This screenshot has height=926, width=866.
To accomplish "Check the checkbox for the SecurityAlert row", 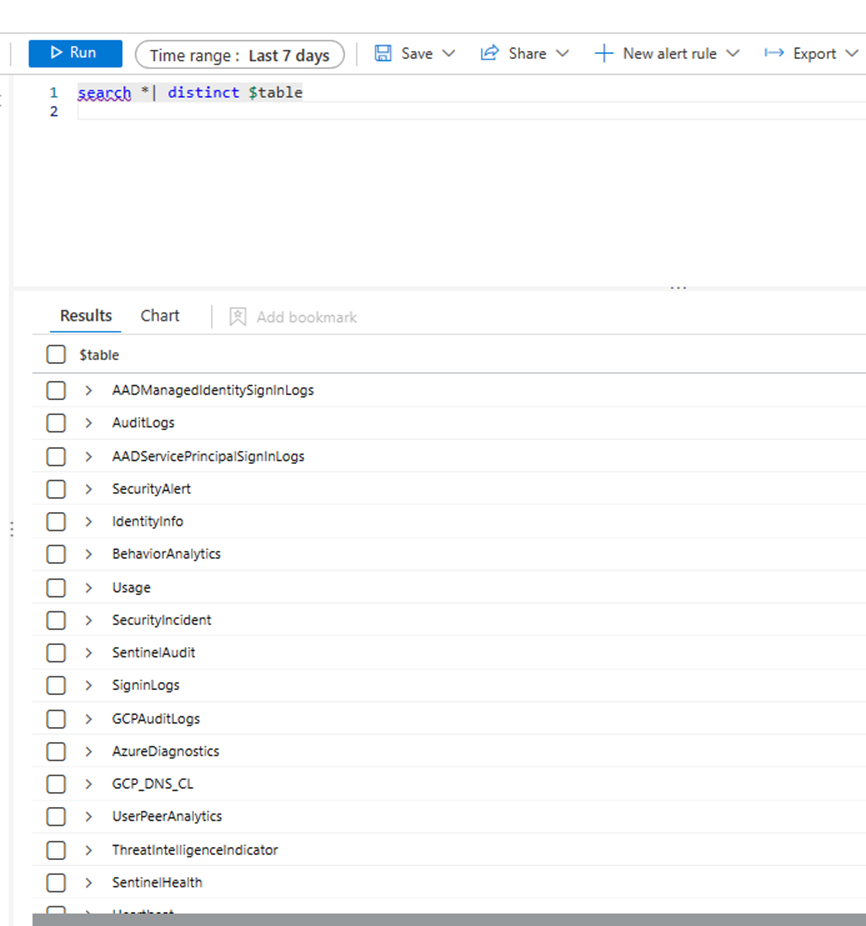I will (x=56, y=488).
